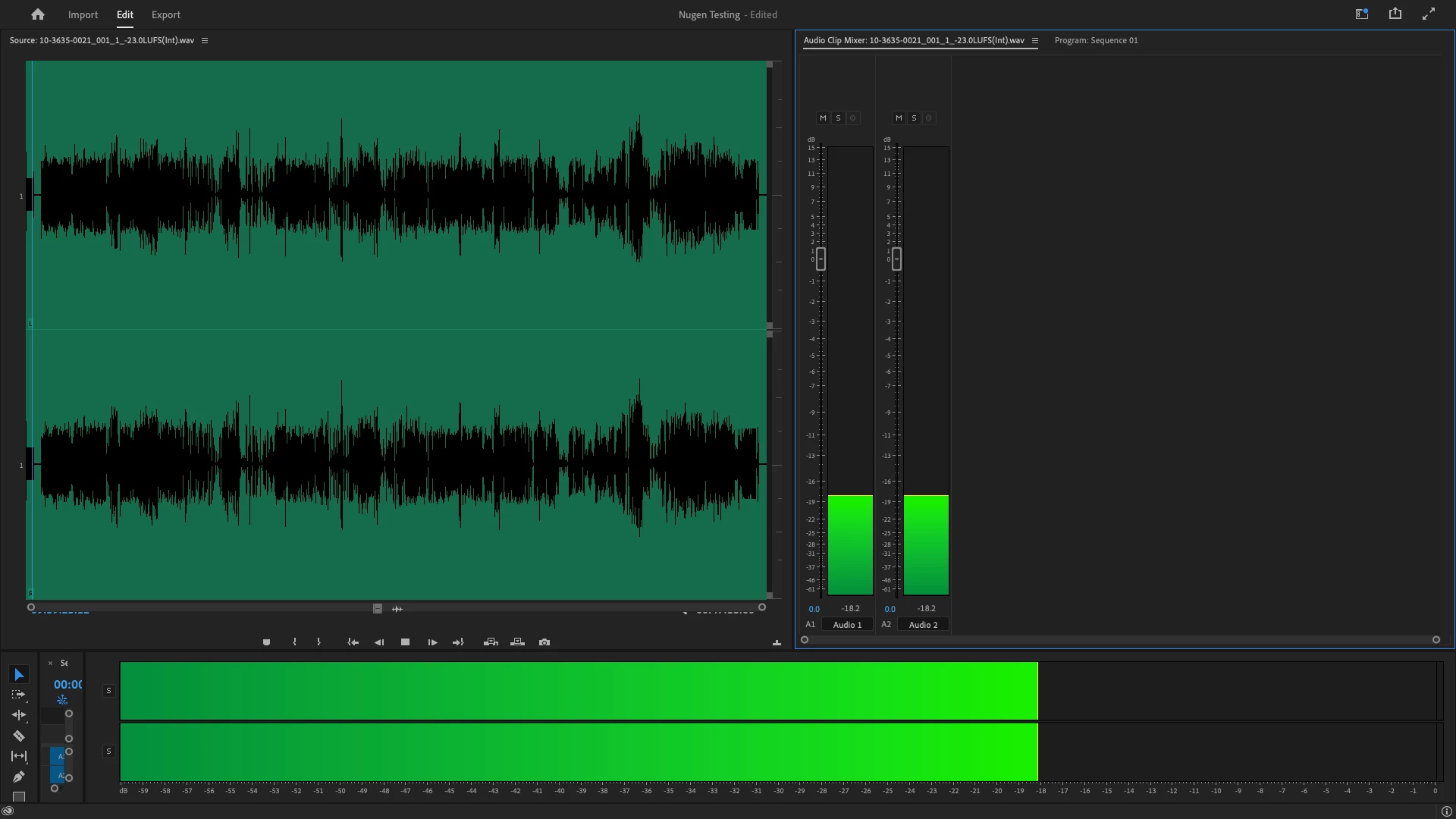
Task: Select the Slip tool
Action: (x=19, y=756)
